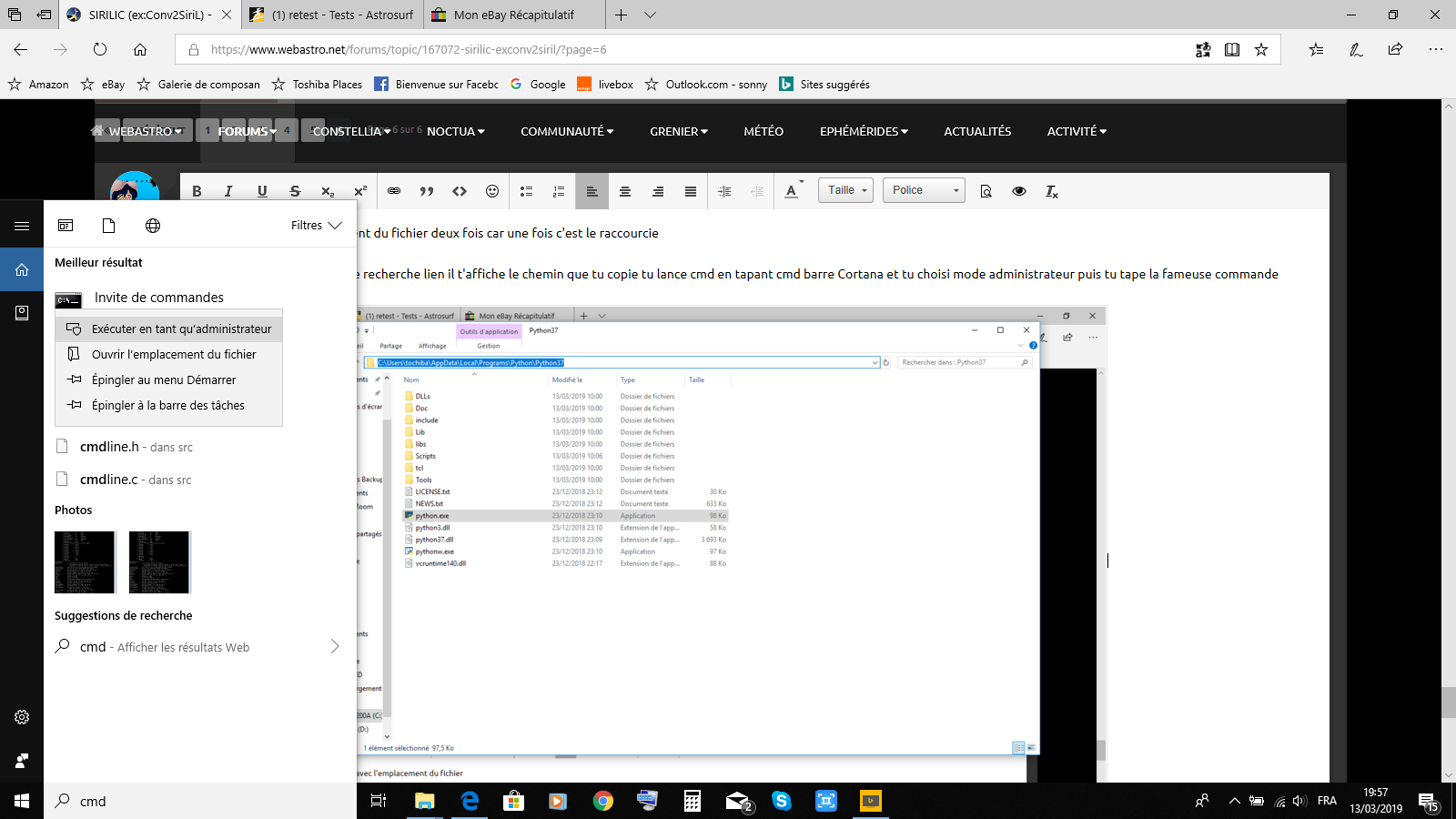Switch to the Mon eBay Récapitulatif tab
The width and height of the screenshot is (1456, 819).
pos(514,15)
